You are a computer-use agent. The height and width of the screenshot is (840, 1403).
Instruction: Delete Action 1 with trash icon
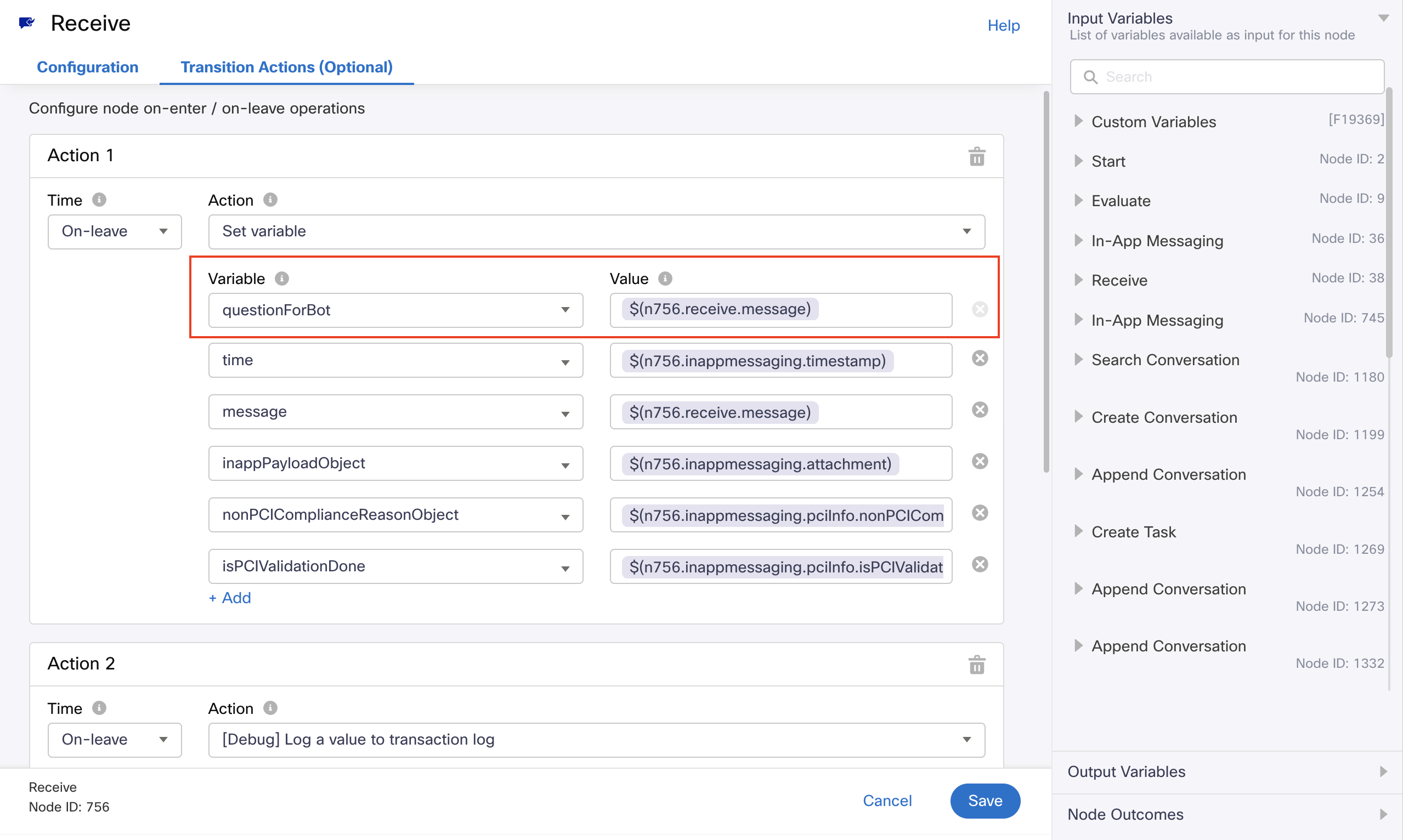pyautogui.click(x=977, y=156)
